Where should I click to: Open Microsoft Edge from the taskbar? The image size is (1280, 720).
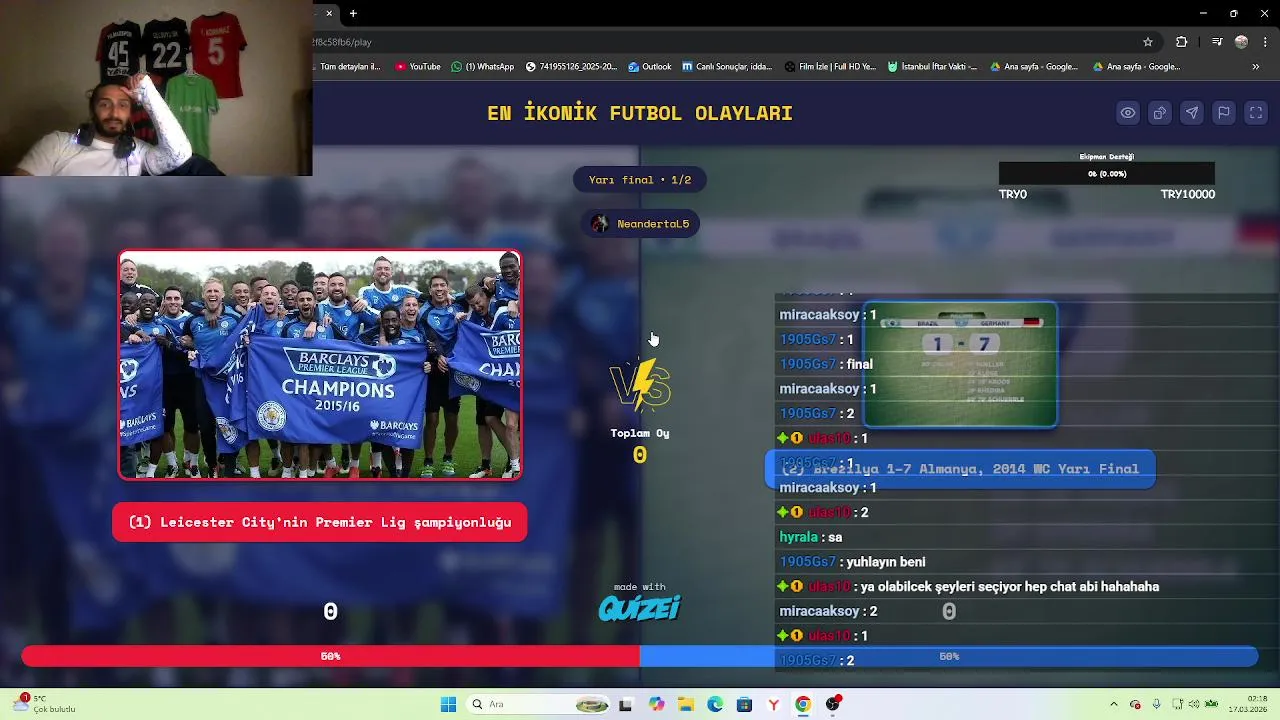(715, 704)
